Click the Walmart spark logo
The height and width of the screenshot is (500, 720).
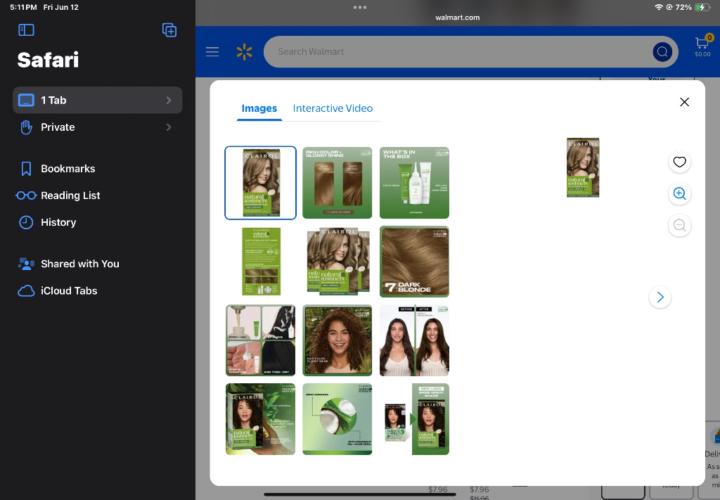tap(244, 52)
